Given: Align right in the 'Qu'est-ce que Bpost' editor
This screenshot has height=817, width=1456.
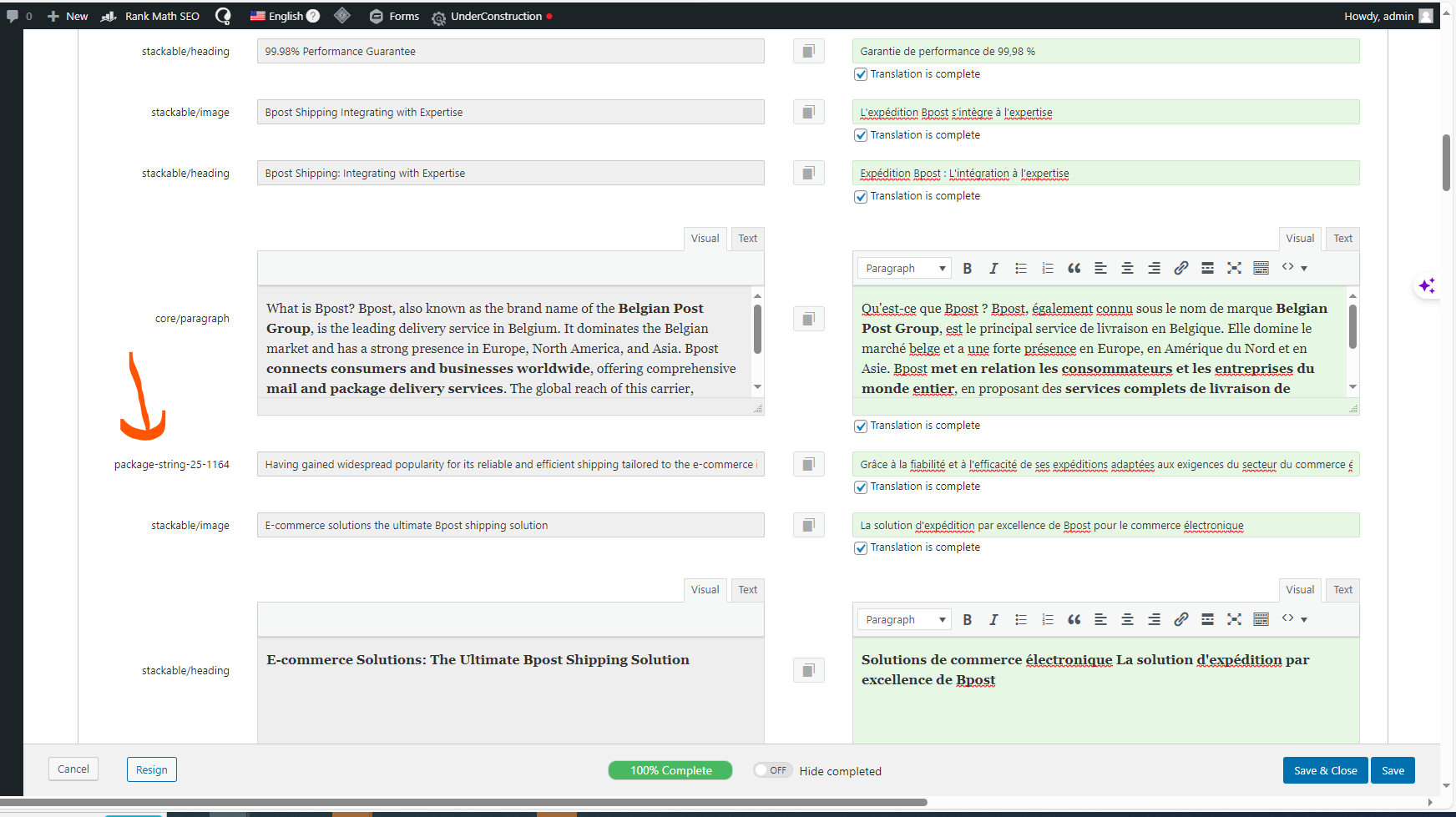Looking at the screenshot, I should (x=1154, y=268).
